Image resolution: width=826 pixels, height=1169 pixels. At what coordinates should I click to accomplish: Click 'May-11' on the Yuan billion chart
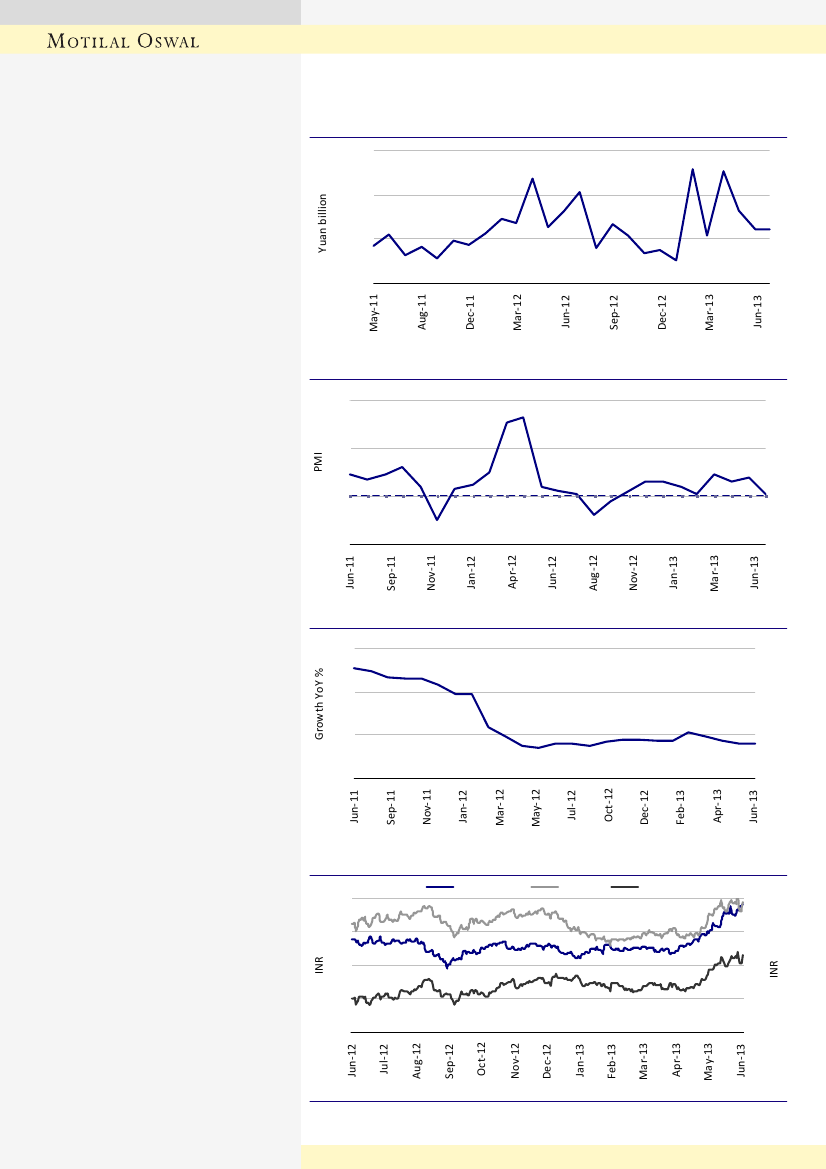click(375, 312)
